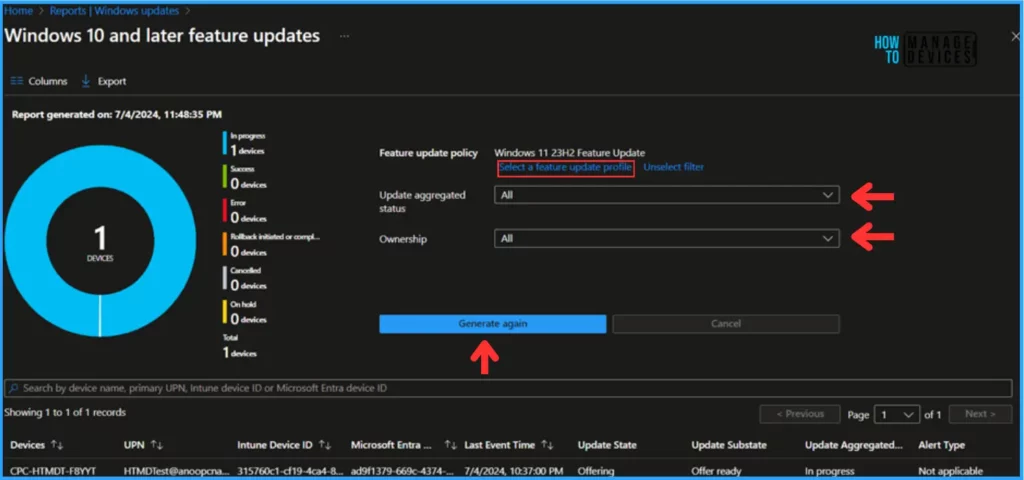The width and height of the screenshot is (1024, 480).
Task: Expand Update aggregated status dropdown
Action: coord(667,195)
